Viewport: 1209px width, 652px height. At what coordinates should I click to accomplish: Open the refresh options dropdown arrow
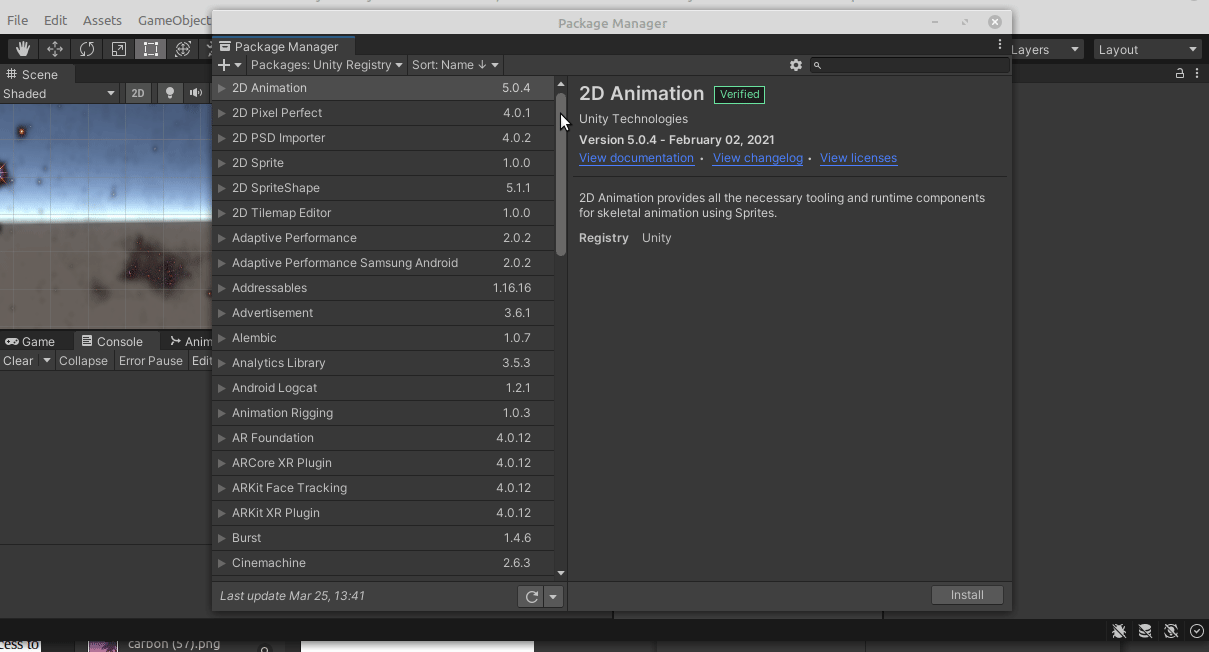[553, 597]
